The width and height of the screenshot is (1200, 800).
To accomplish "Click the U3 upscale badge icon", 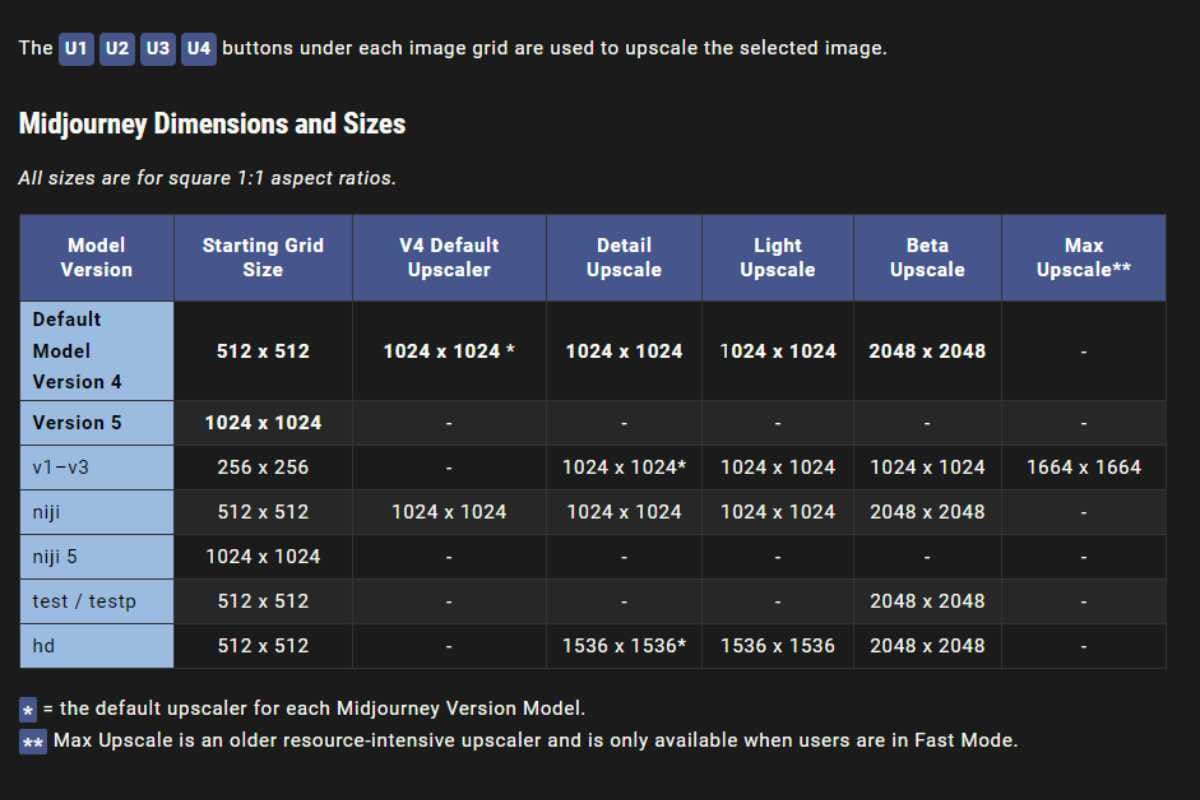I will pyautogui.click(x=157, y=48).
